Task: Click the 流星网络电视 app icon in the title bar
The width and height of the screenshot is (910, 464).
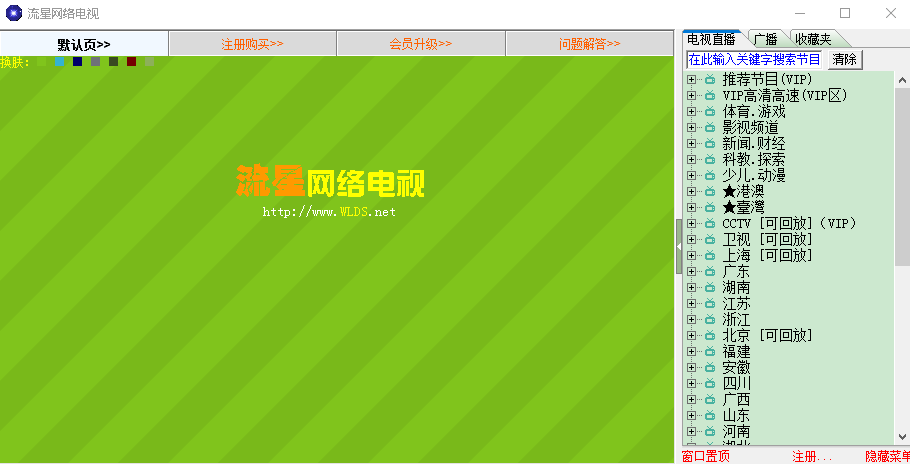Action: pos(13,13)
